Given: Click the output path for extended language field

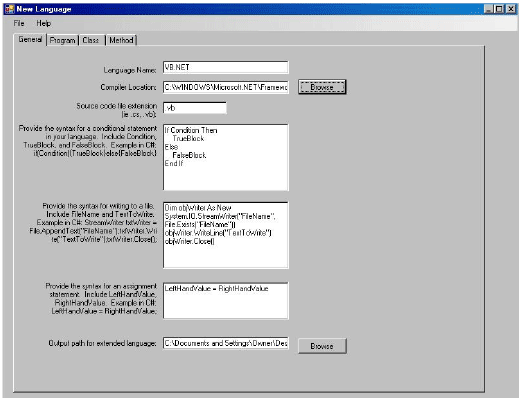Looking at the screenshot, I should (x=226, y=343).
